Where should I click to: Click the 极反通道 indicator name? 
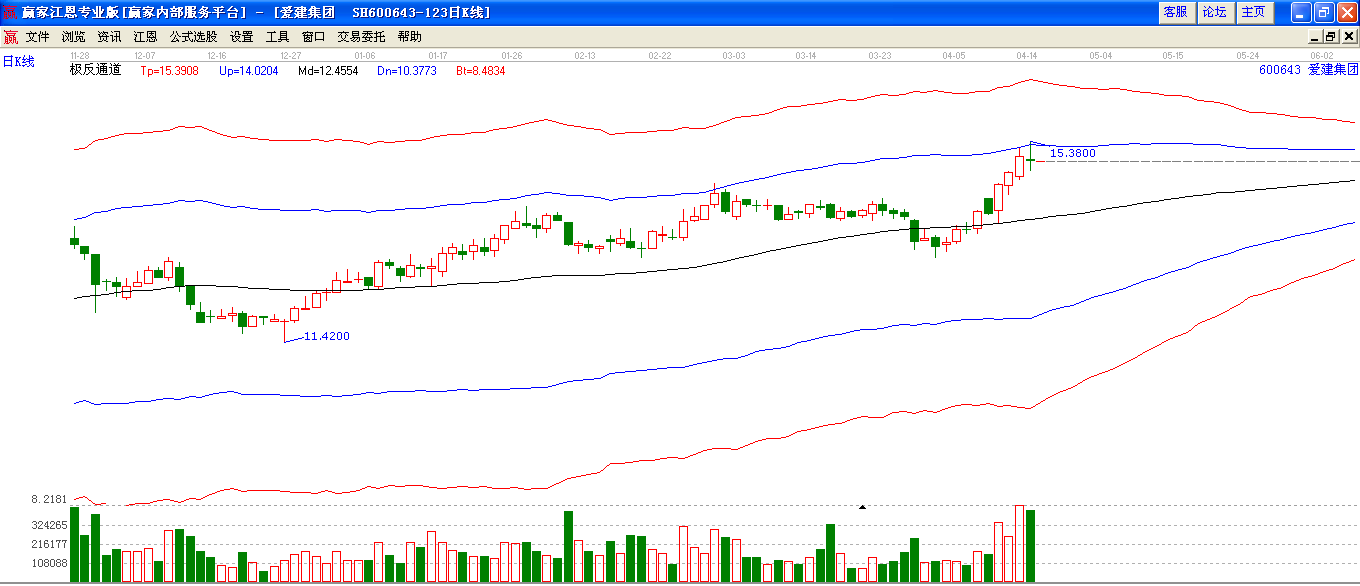tap(95, 70)
